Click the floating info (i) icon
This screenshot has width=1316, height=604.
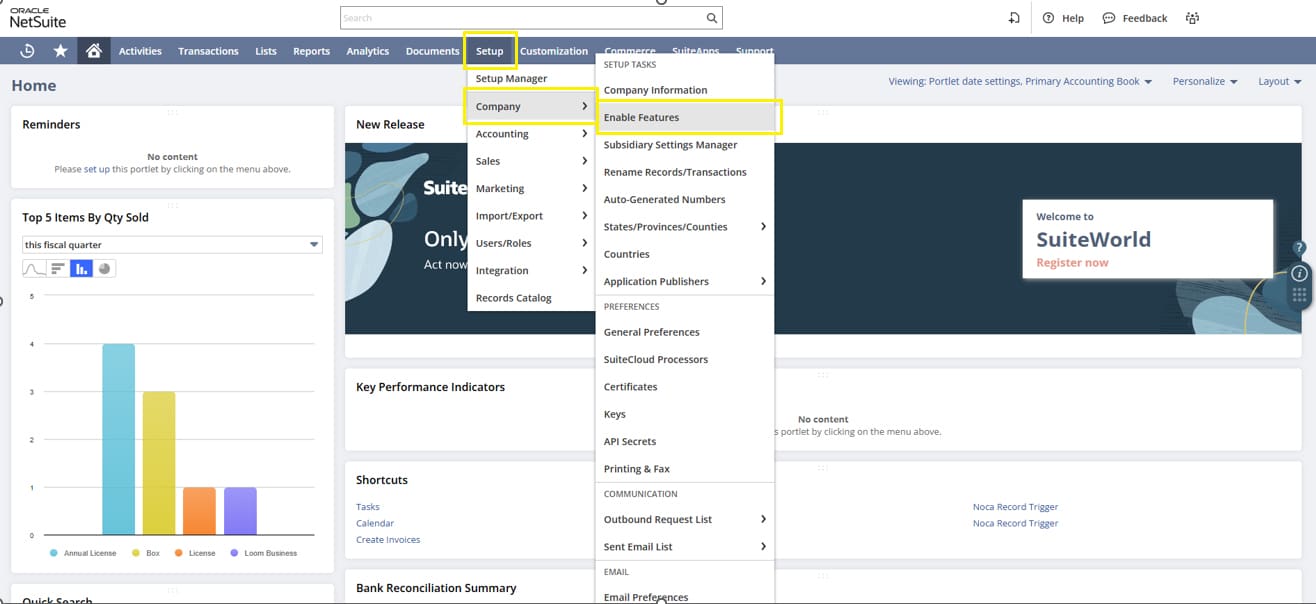click(1300, 273)
